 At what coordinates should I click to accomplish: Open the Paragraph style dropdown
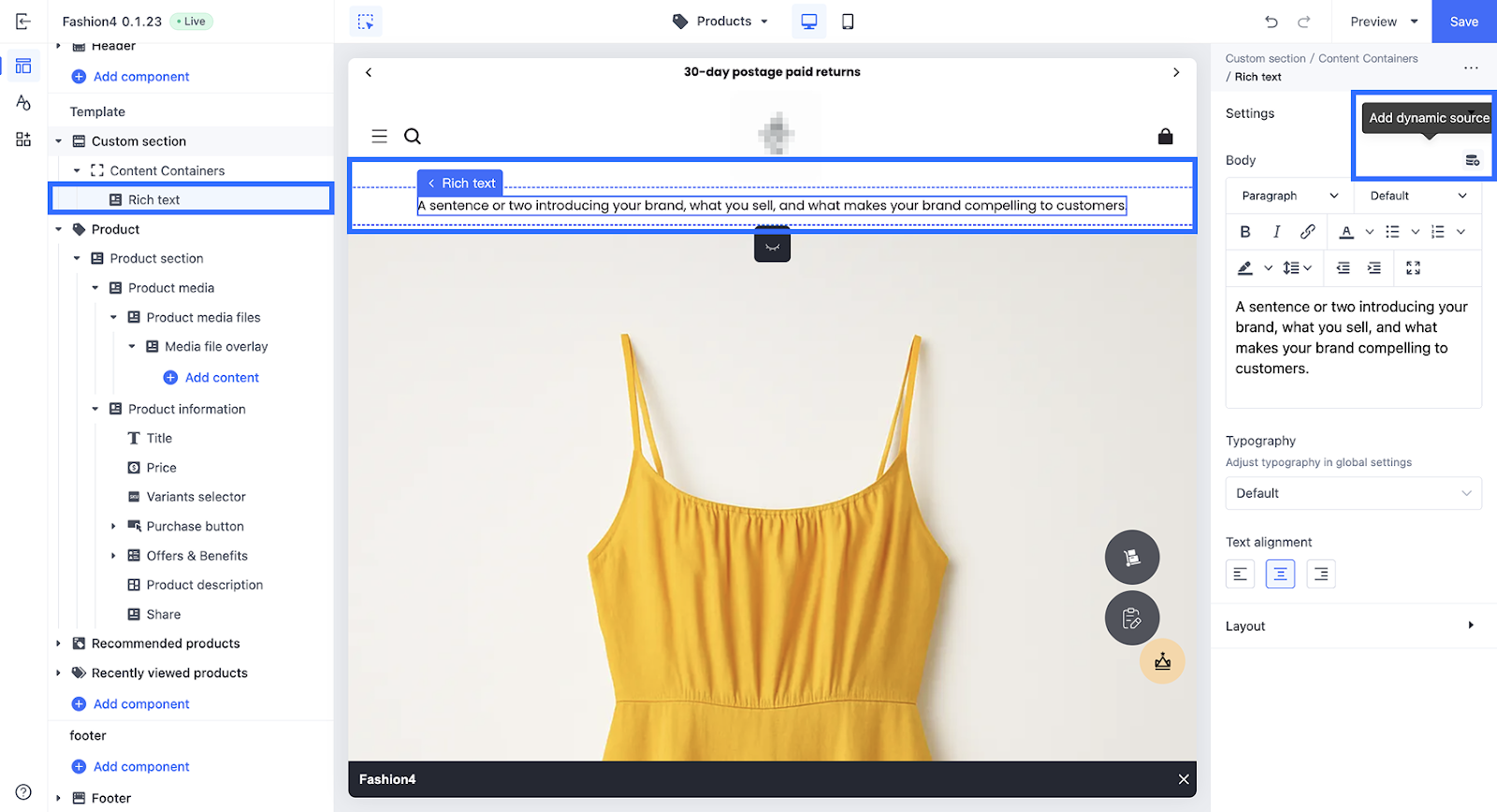coord(1288,196)
